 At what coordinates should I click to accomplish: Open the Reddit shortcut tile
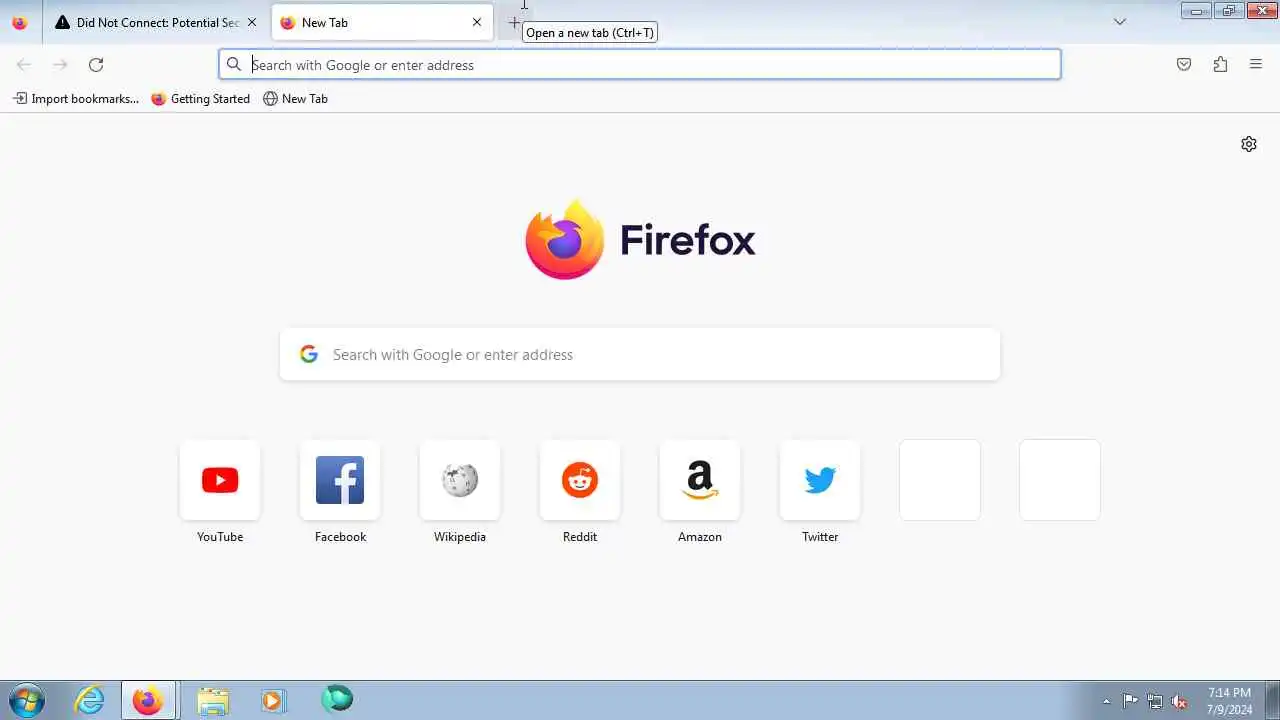580,480
